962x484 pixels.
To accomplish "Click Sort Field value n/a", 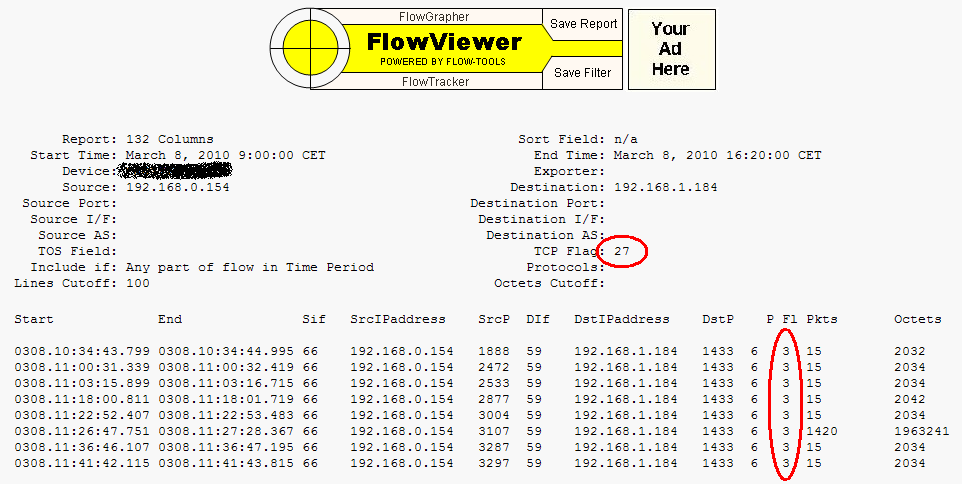I will (x=625, y=139).
